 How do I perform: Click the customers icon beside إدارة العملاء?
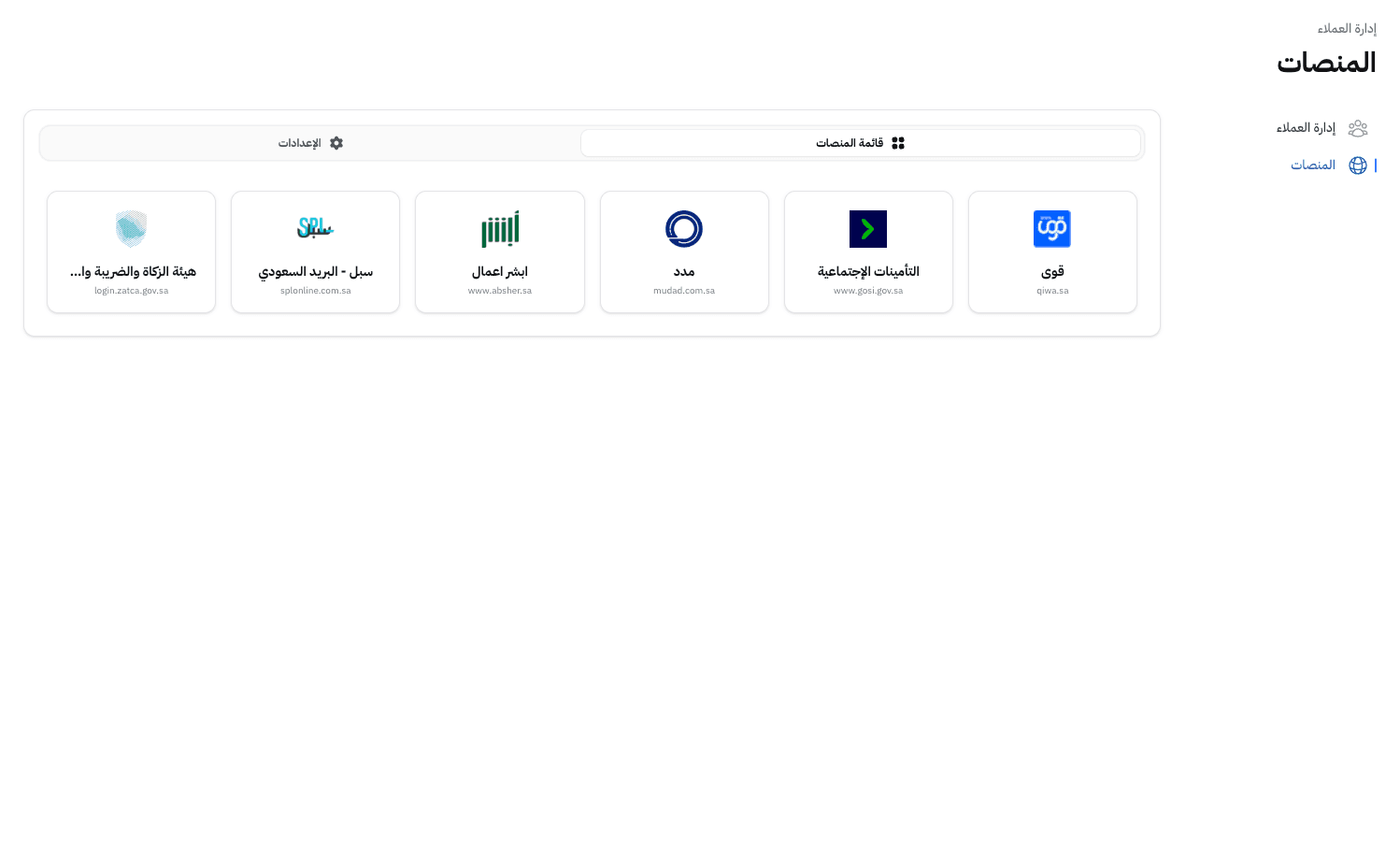pyautogui.click(x=1358, y=128)
